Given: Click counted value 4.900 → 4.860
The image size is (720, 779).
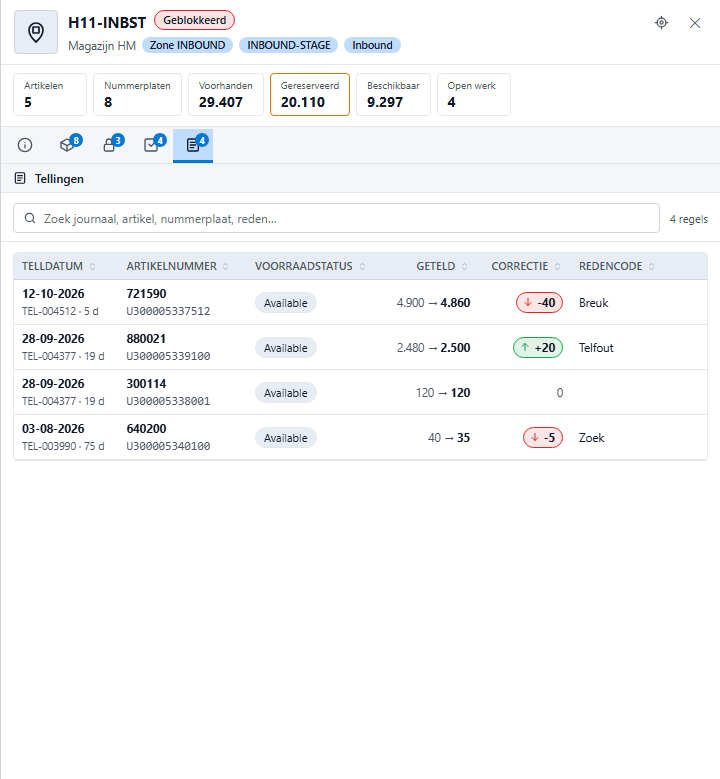Looking at the screenshot, I should click(433, 303).
